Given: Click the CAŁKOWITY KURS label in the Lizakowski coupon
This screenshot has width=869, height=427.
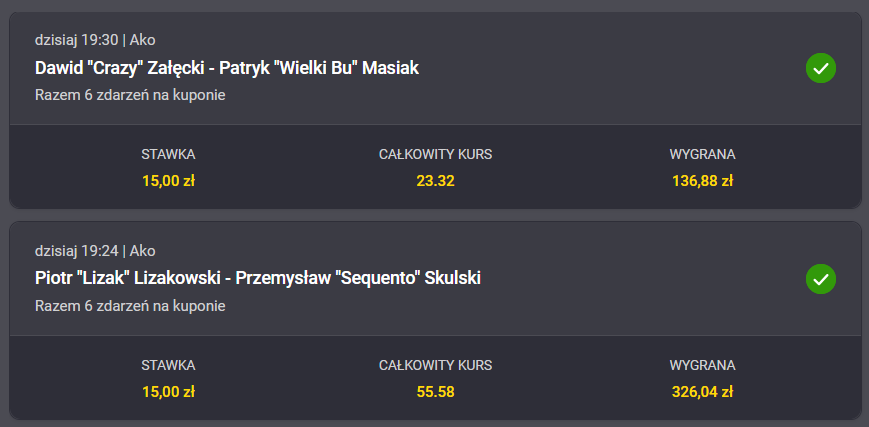Looking at the screenshot, I should click(x=435, y=365).
